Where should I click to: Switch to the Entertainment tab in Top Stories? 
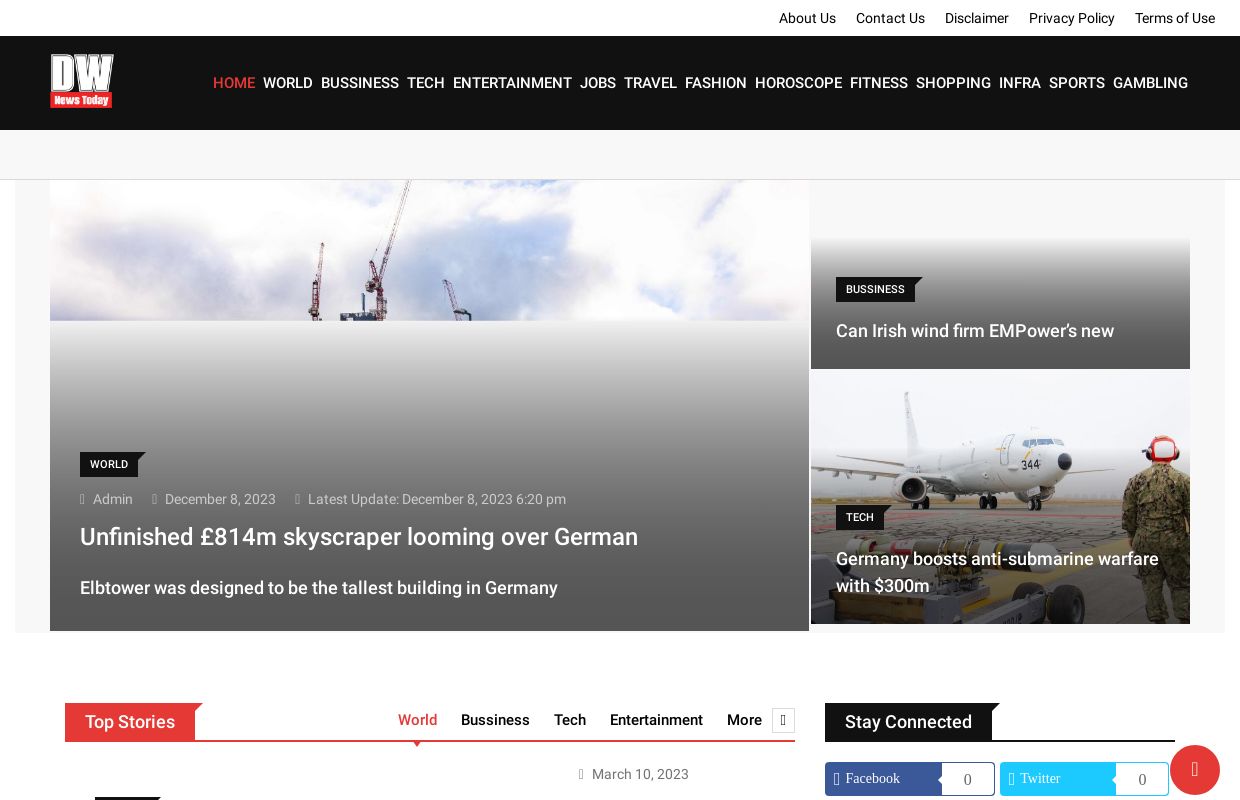pos(656,720)
